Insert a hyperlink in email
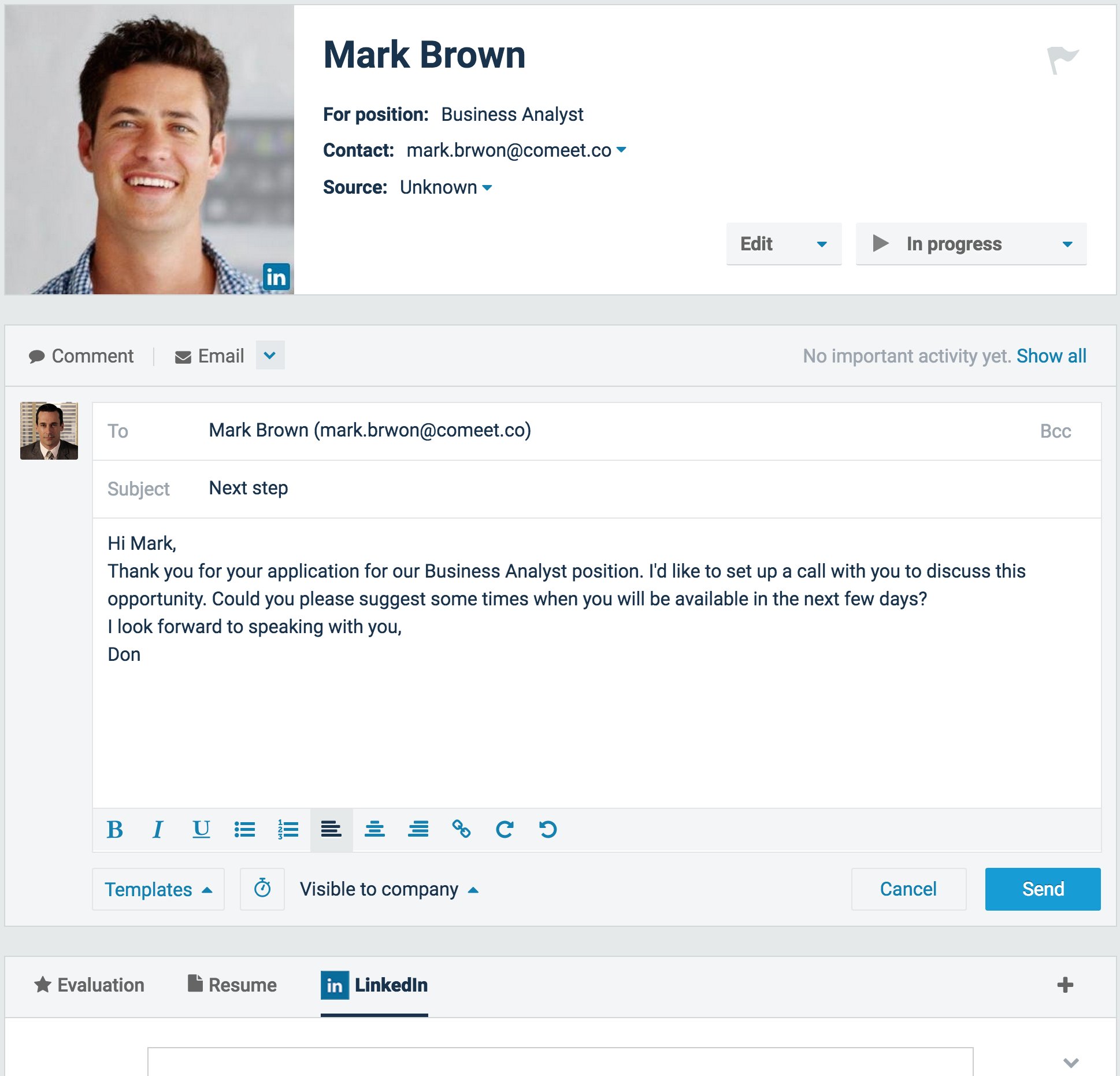Screen dimensions: 1120x1076 pos(461,830)
